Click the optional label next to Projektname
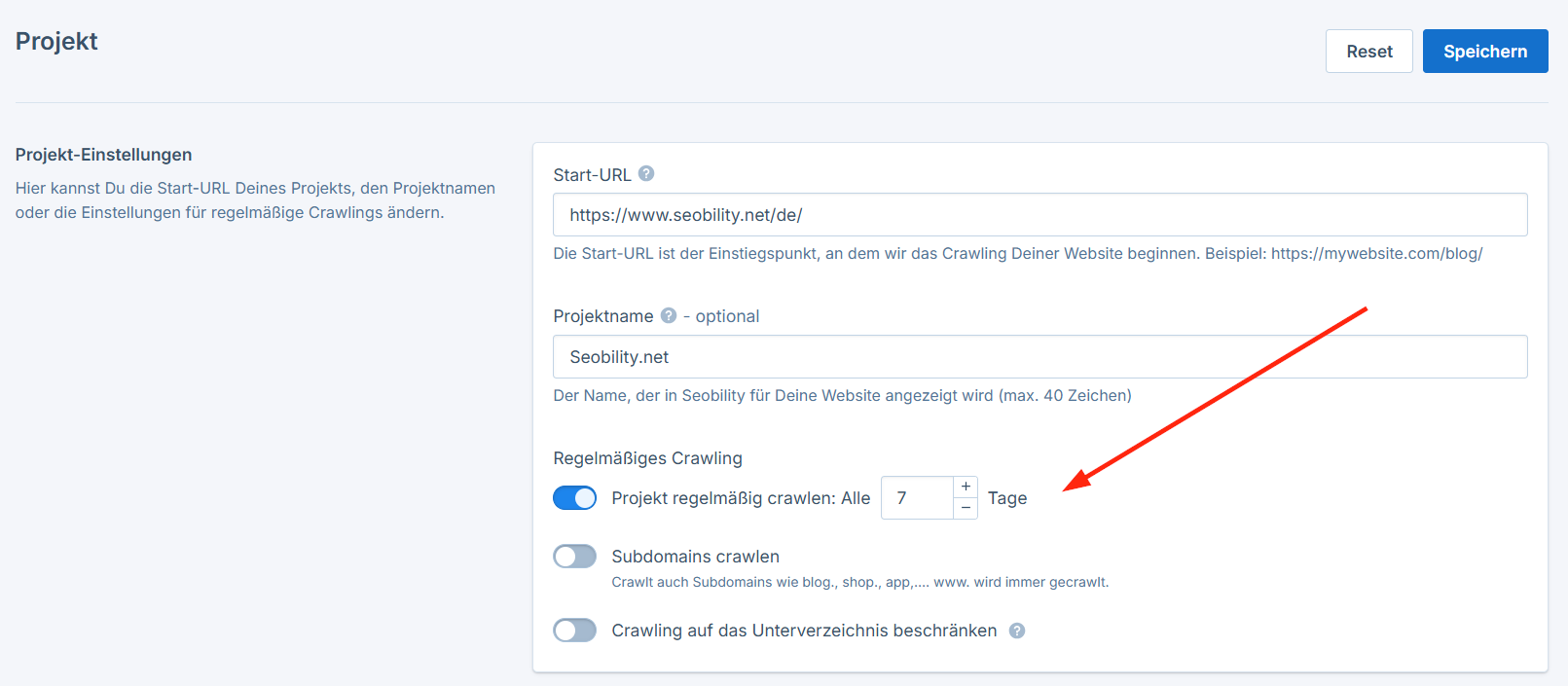1568x686 pixels. pos(725,315)
